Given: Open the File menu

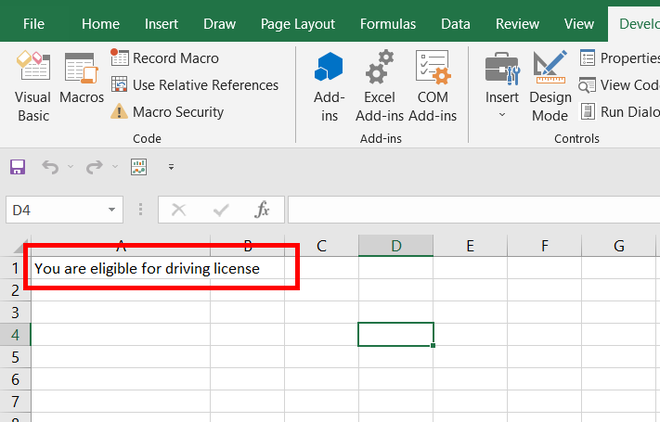Looking at the screenshot, I should 33,23.
